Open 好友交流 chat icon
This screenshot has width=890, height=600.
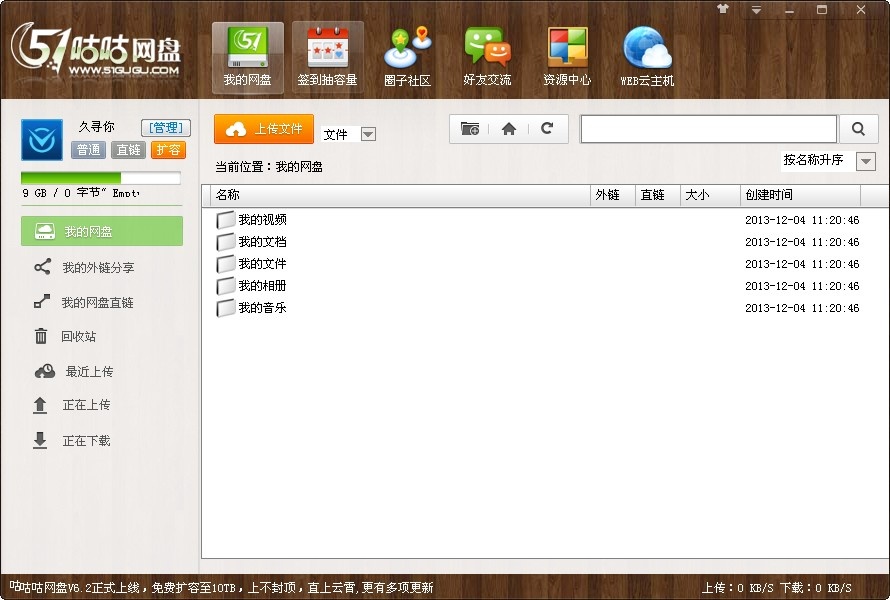coord(487,57)
